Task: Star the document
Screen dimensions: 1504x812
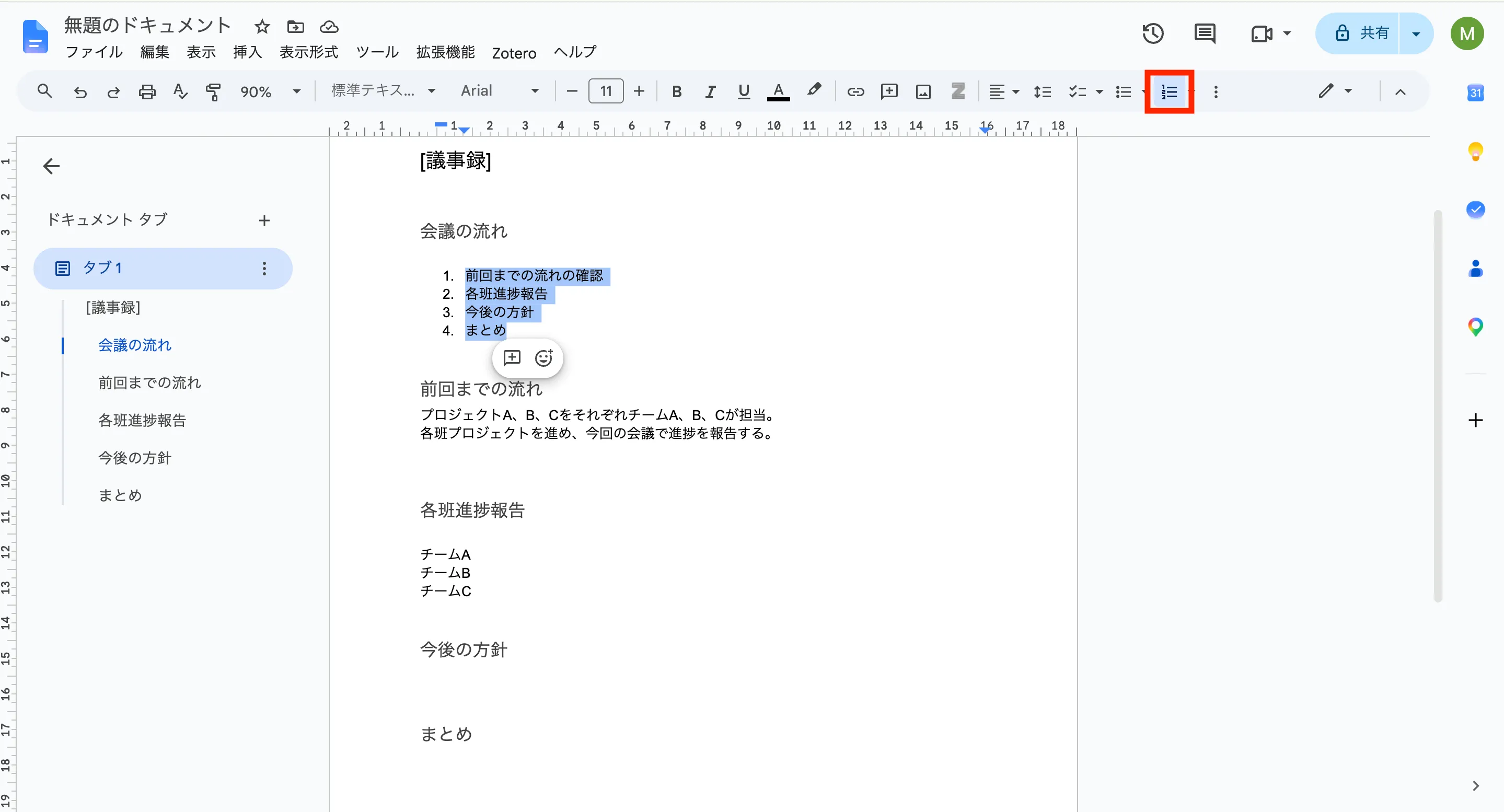Action: pos(262,26)
